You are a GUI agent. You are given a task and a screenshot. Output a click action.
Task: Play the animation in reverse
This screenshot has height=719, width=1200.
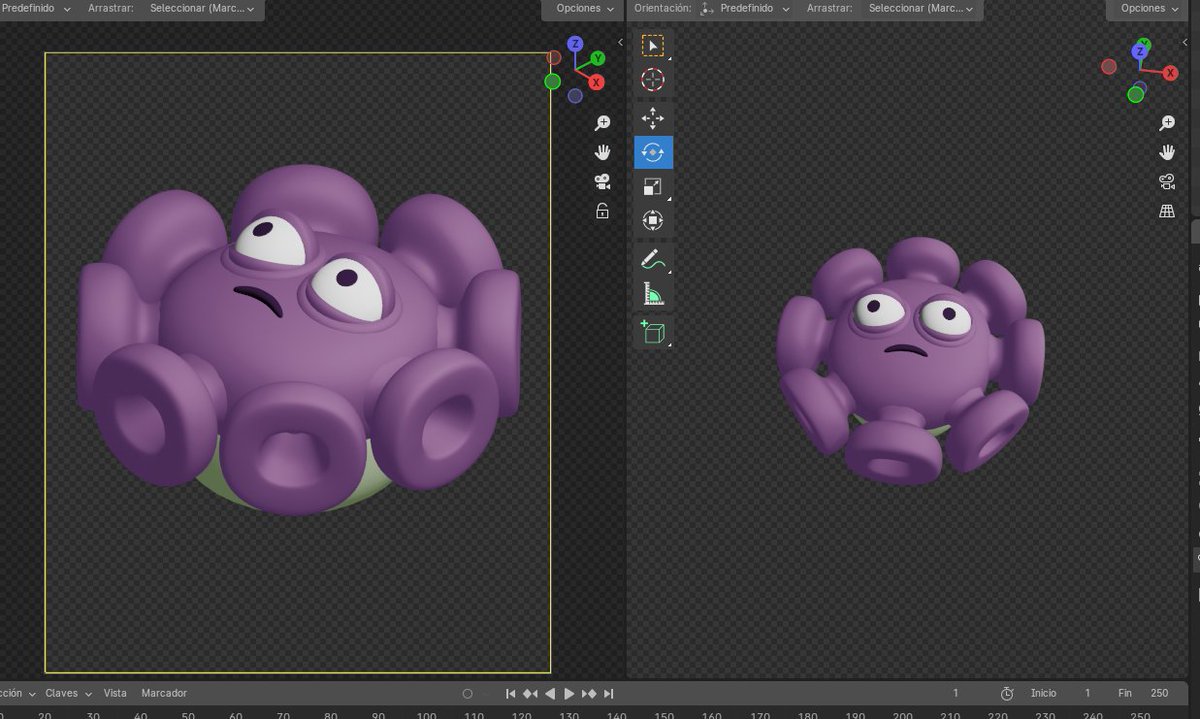coord(550,694)
